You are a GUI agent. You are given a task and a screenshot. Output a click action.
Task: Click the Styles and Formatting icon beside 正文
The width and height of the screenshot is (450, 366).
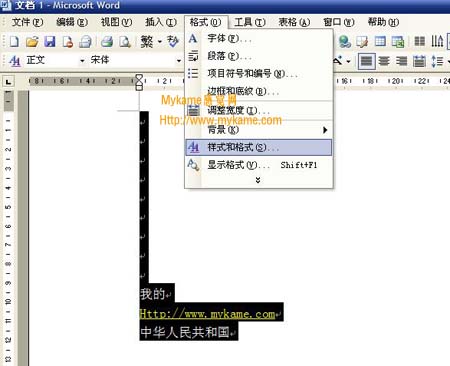(15, 61)
